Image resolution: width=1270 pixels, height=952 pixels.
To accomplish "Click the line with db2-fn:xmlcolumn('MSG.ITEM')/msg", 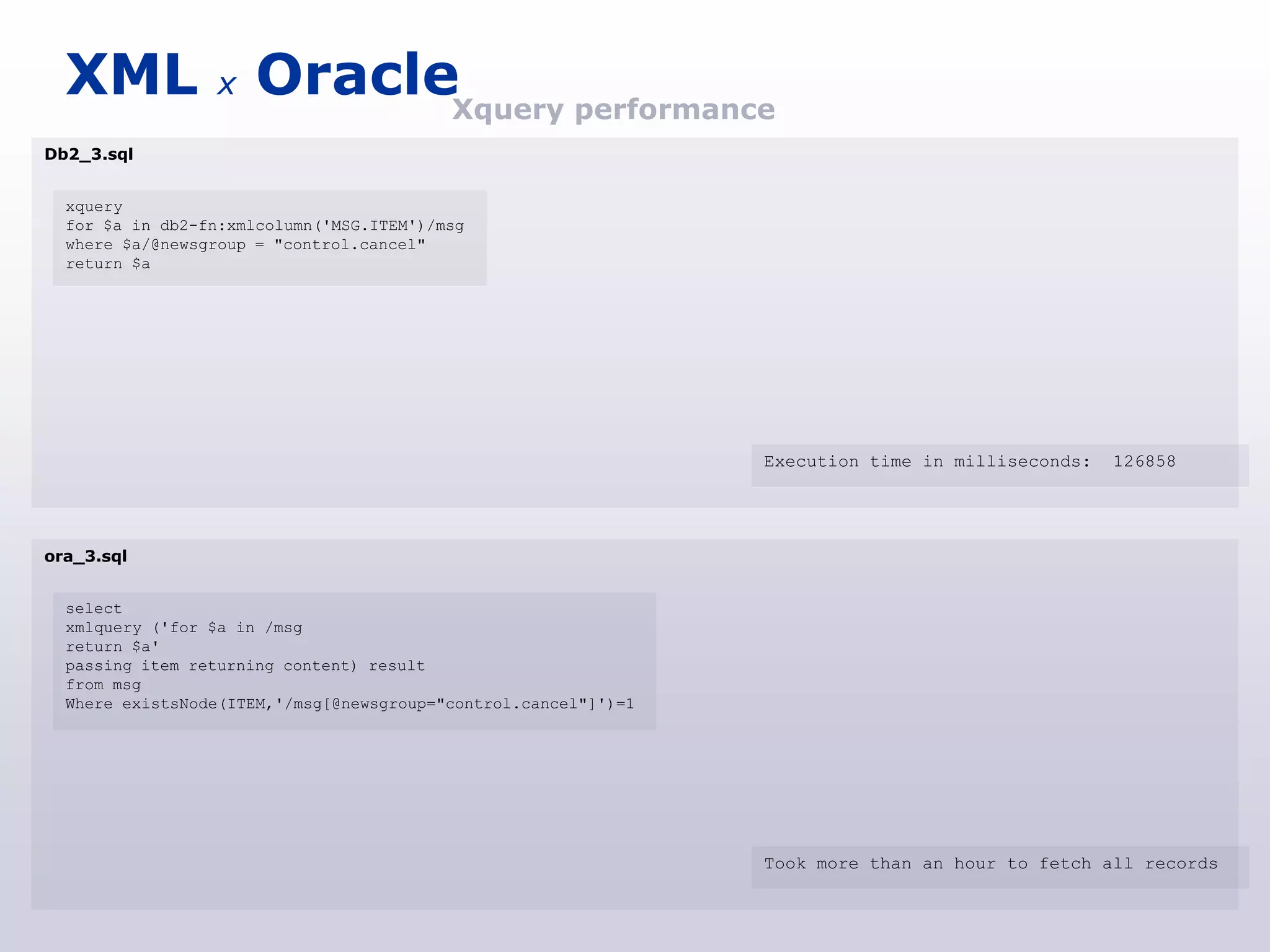I will tap(265, 226).
